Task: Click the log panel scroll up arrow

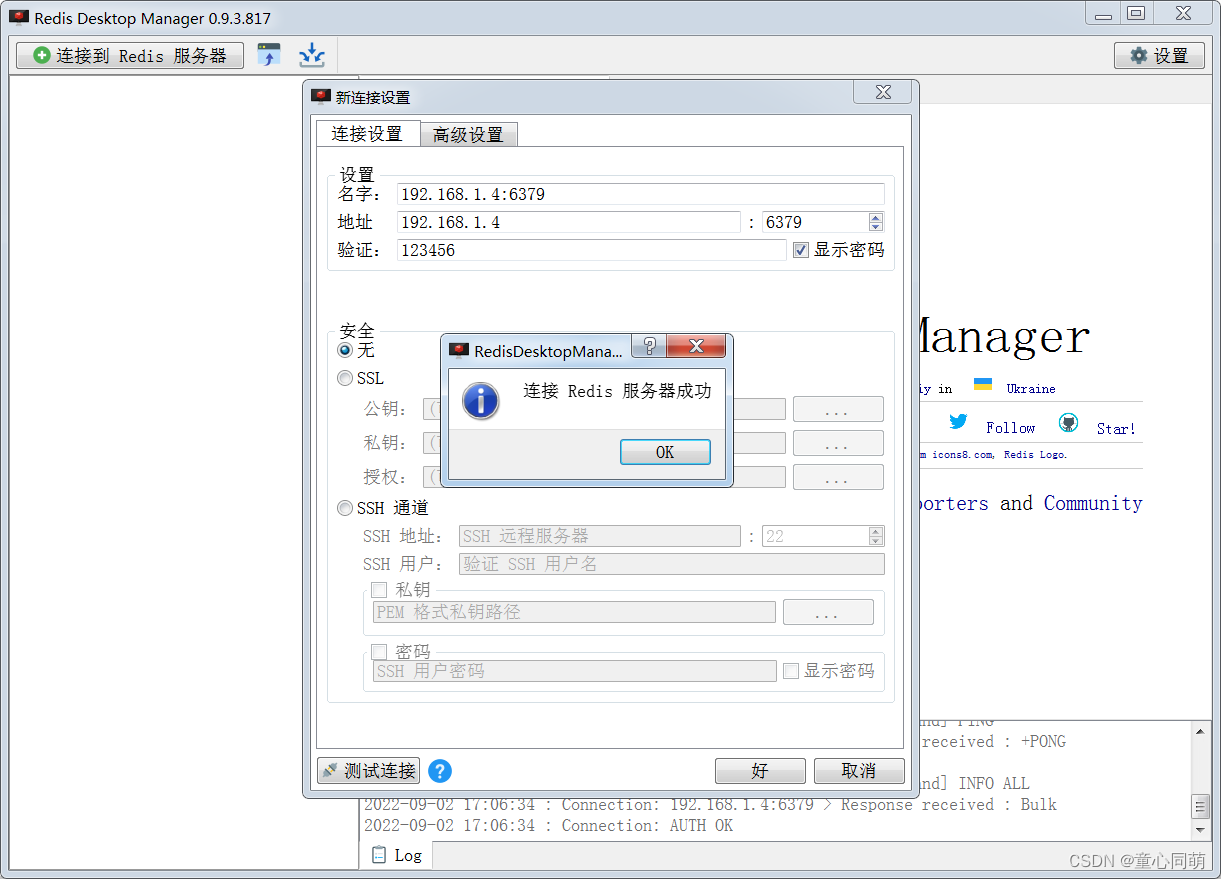Action: [1201, 732]
